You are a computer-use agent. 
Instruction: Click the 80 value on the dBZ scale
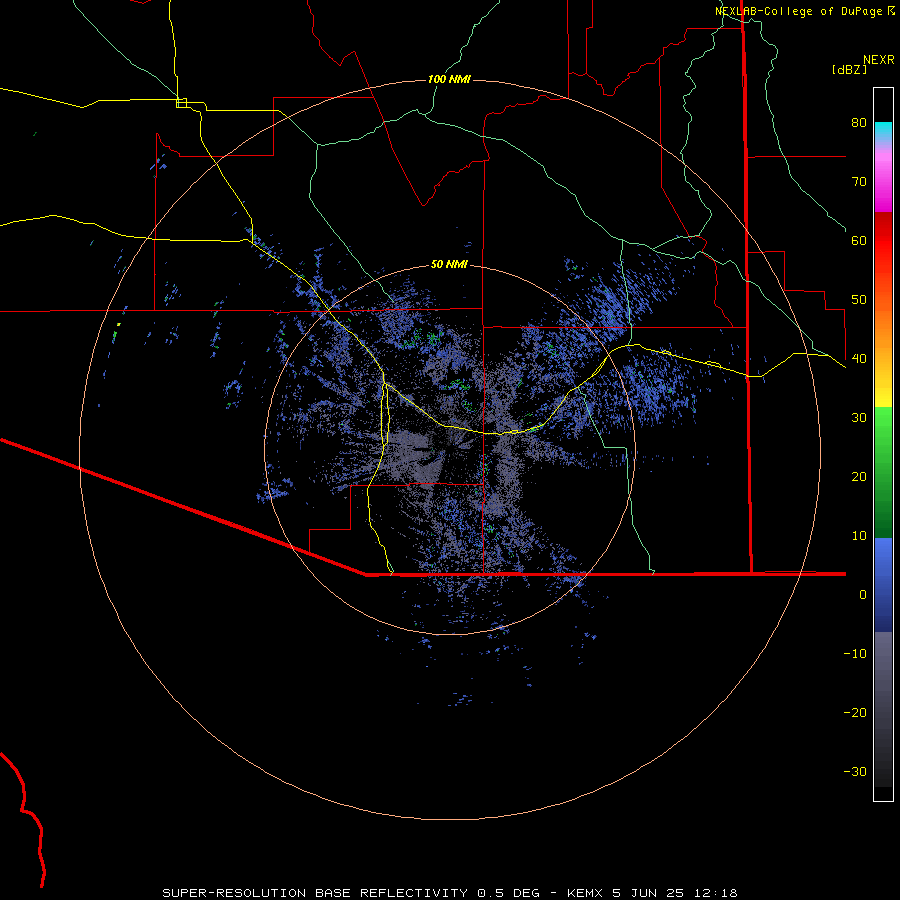tap(859, 123)
